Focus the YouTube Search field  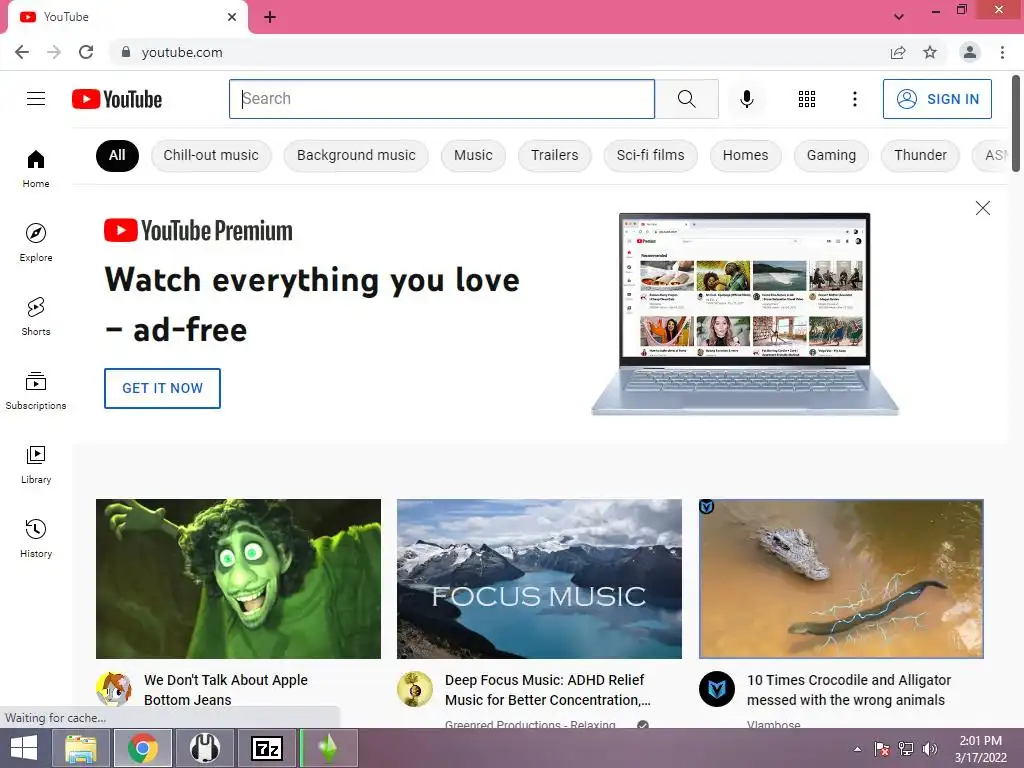(441, 99)
